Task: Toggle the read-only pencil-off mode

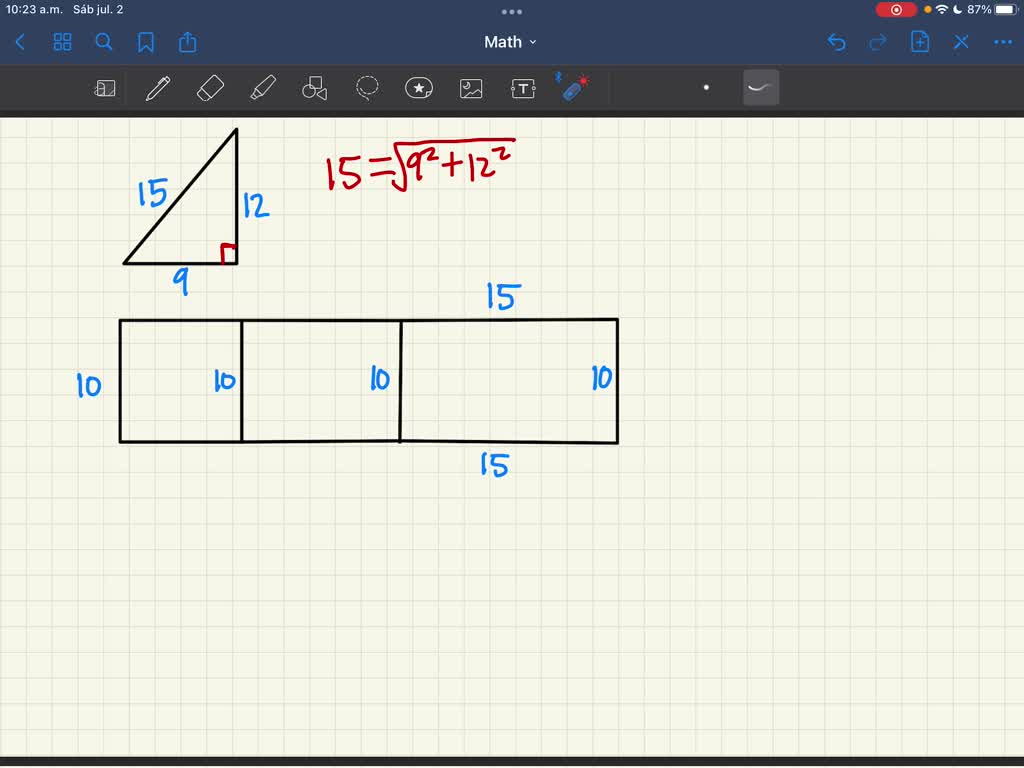Action: tap(961, 42)
